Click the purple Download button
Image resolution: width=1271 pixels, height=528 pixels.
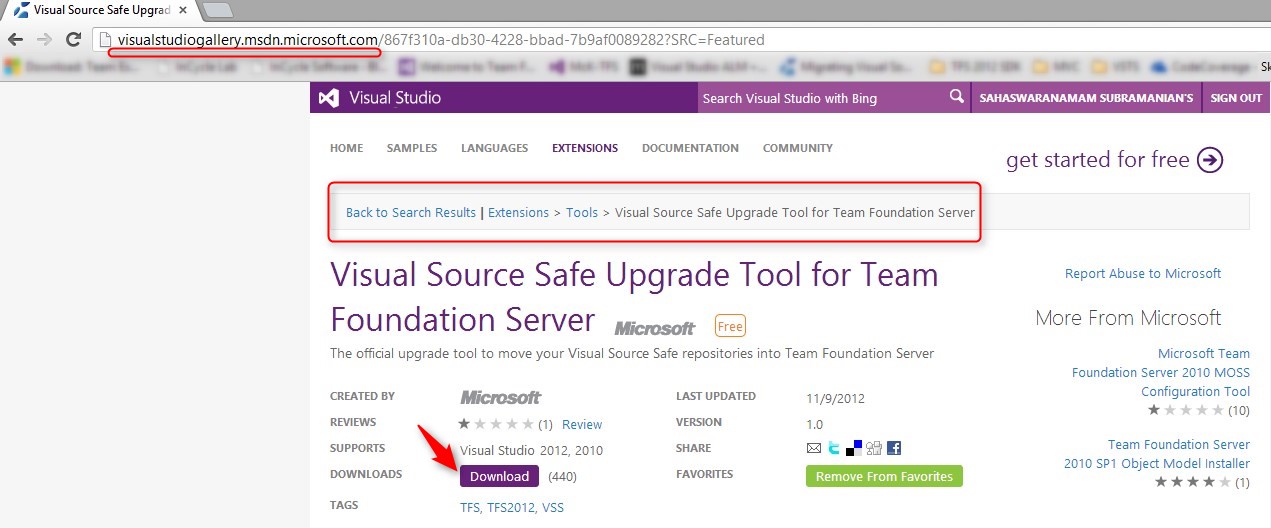tap(499, 476)
